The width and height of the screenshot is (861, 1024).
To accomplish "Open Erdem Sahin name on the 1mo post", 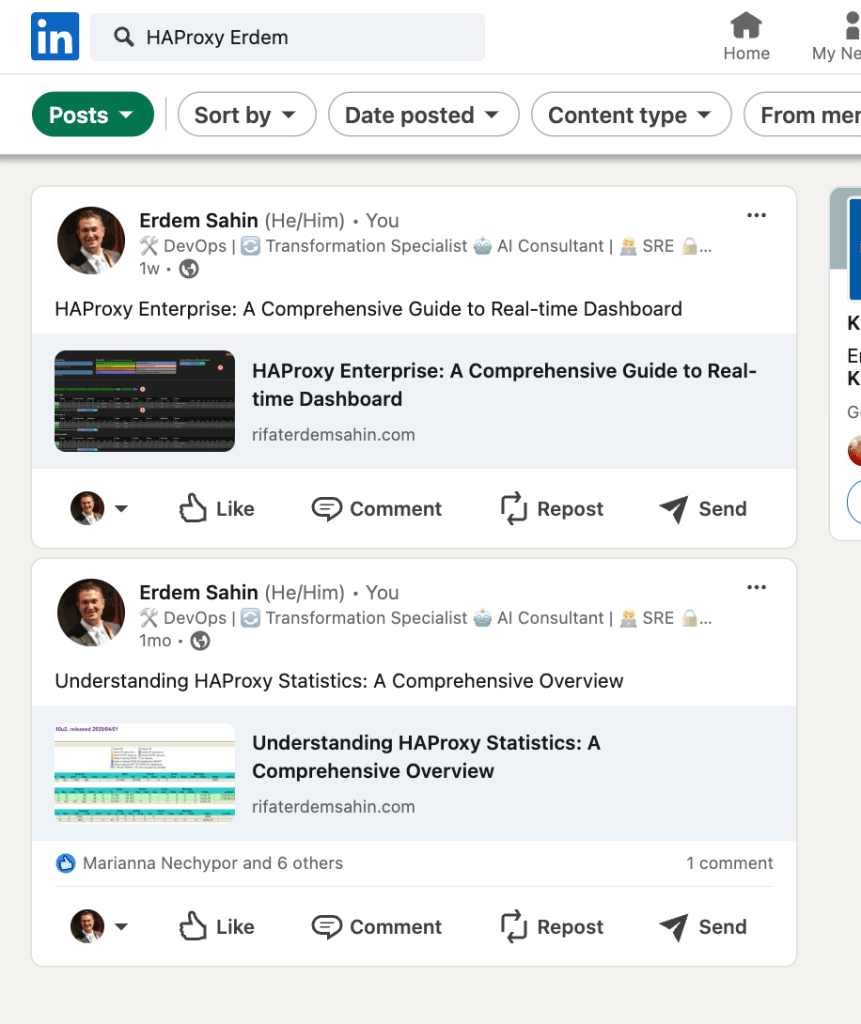I will tap(199, 592).
